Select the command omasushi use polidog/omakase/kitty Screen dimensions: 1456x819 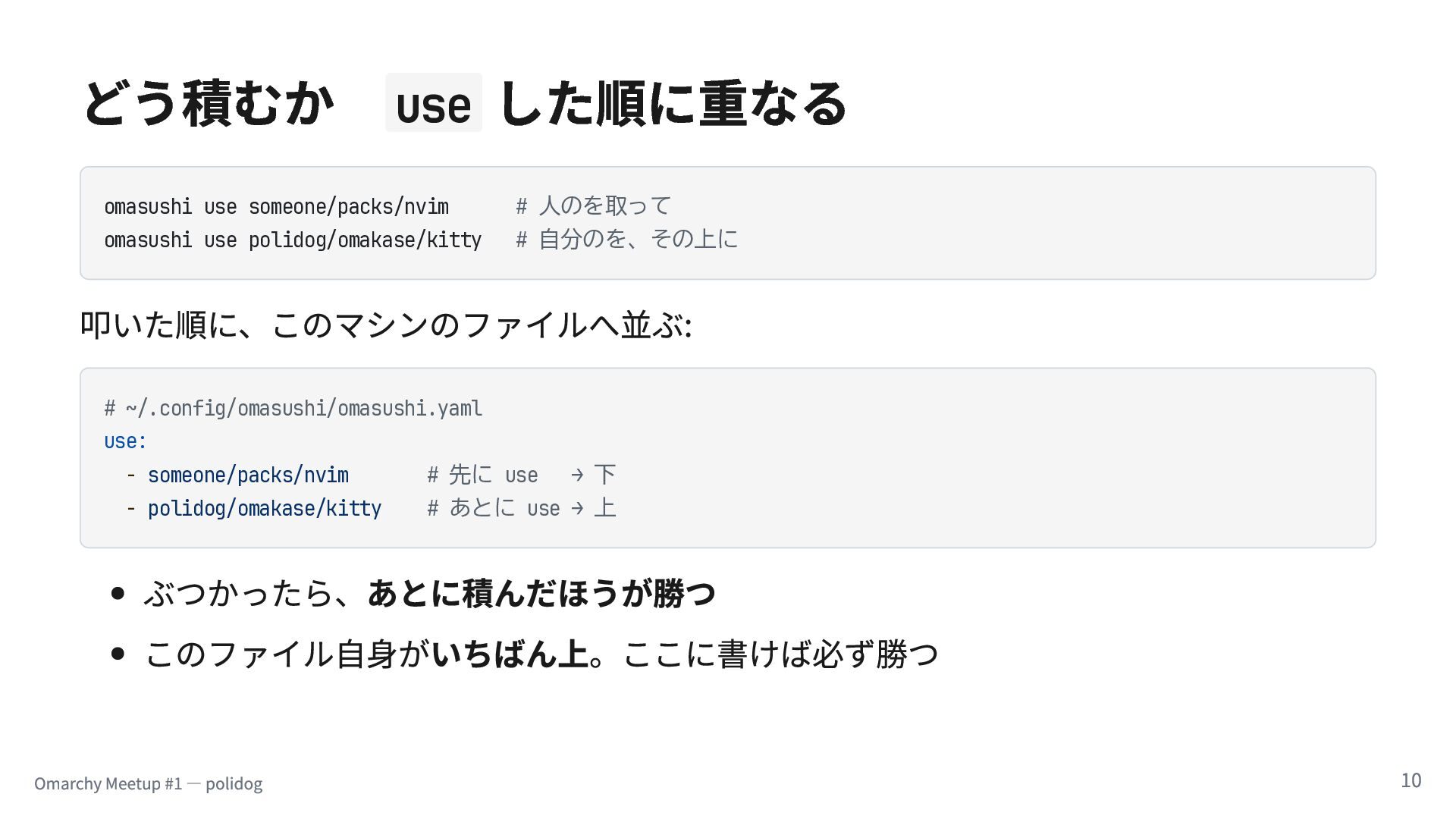pyautogui.click(x=293, y=240)
